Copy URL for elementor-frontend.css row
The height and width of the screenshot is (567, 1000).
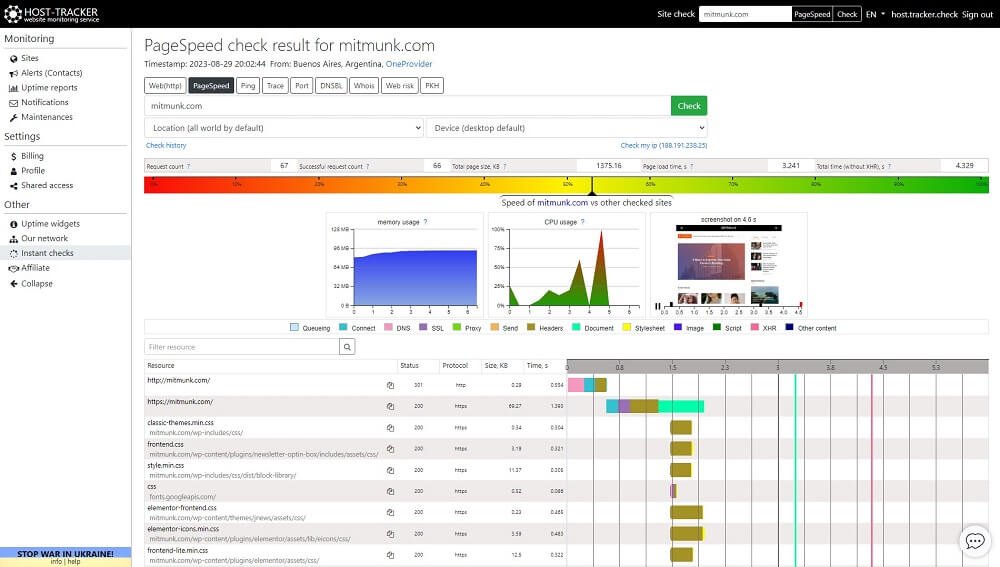click(x=390, y=512)
